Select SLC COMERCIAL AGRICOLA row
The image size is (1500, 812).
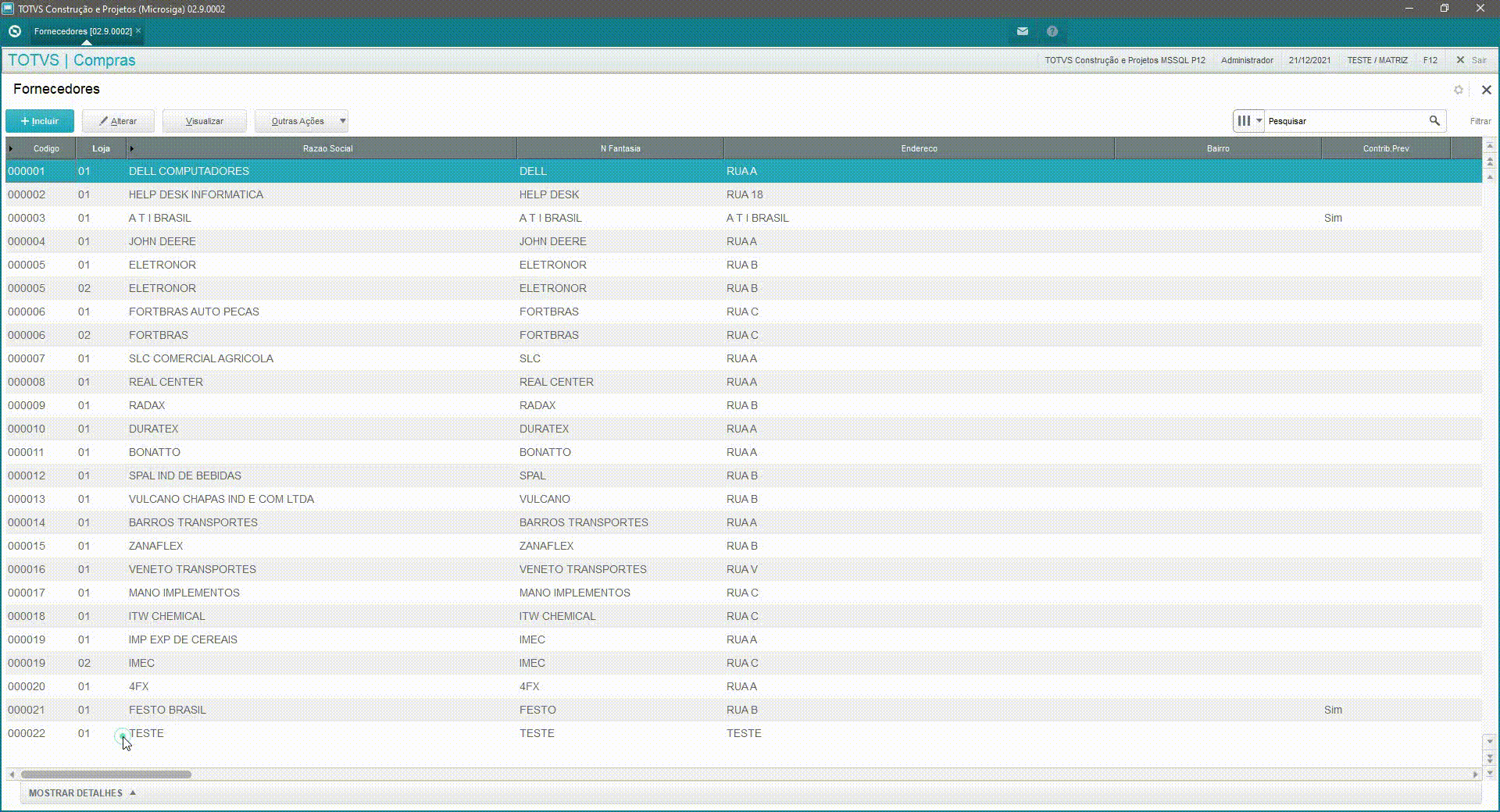click(744, 358)
